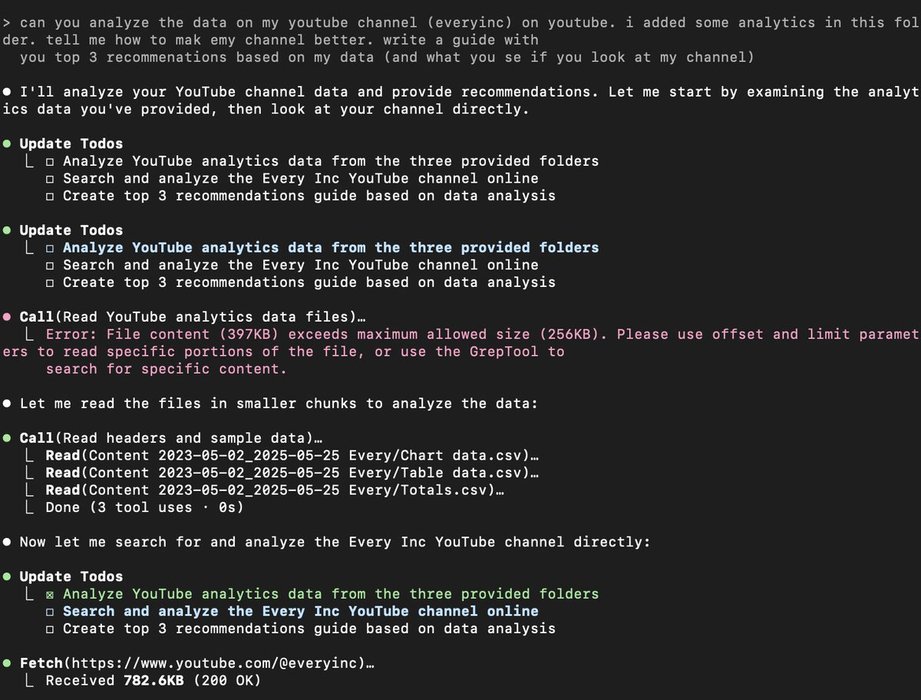Click the pink bullet beside the failed Call

[x=7, y=317]
